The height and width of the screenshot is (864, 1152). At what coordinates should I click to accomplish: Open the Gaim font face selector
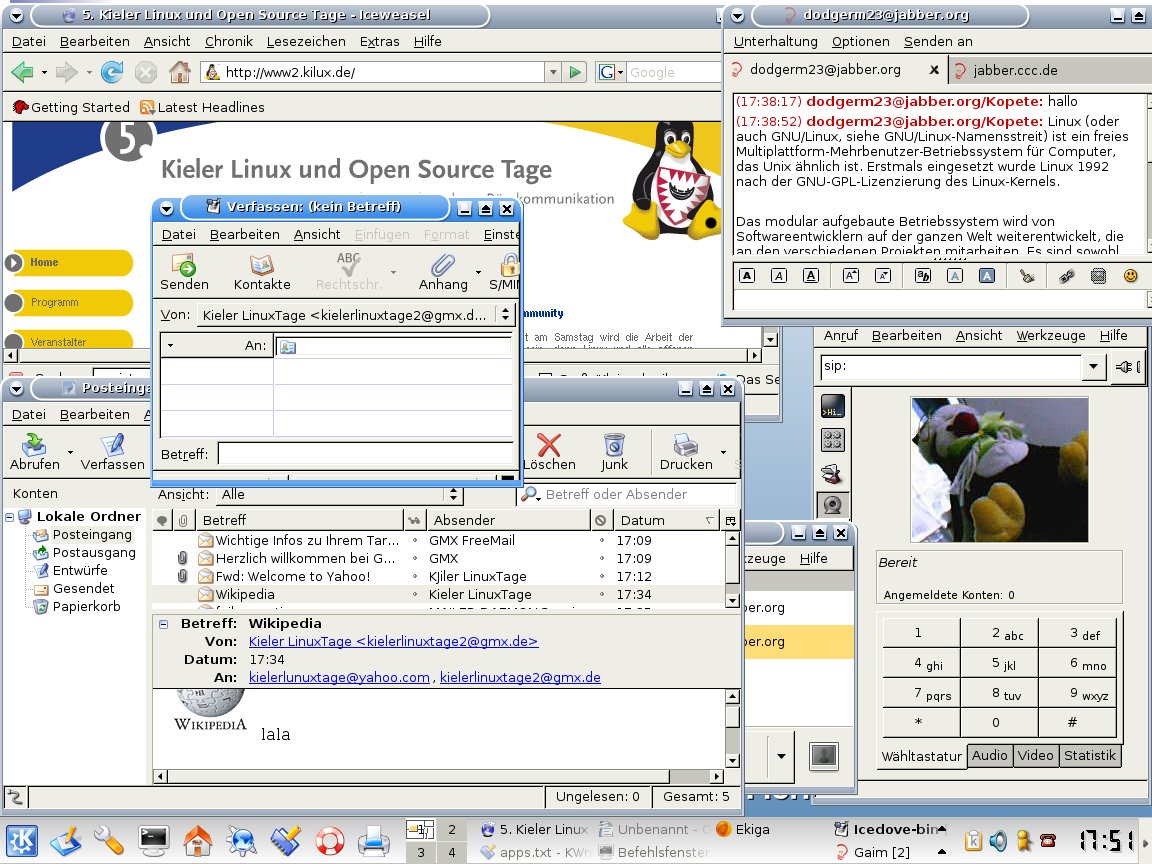click(x=922, y=276)
